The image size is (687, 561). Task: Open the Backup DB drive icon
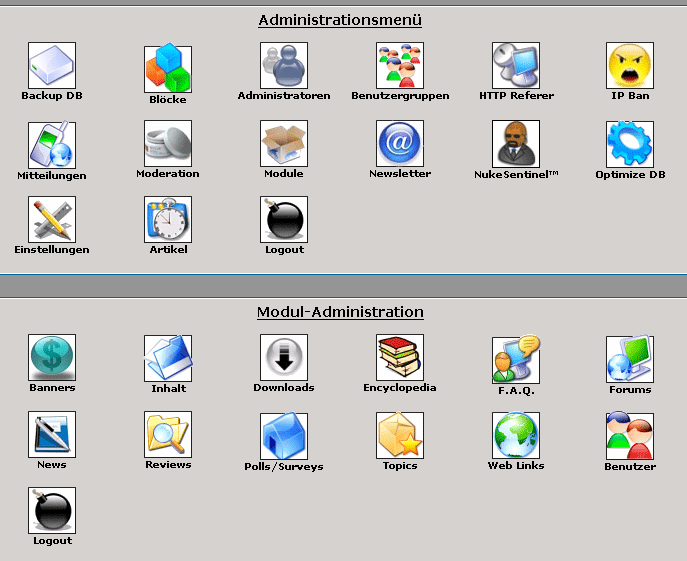click(52, 65)
